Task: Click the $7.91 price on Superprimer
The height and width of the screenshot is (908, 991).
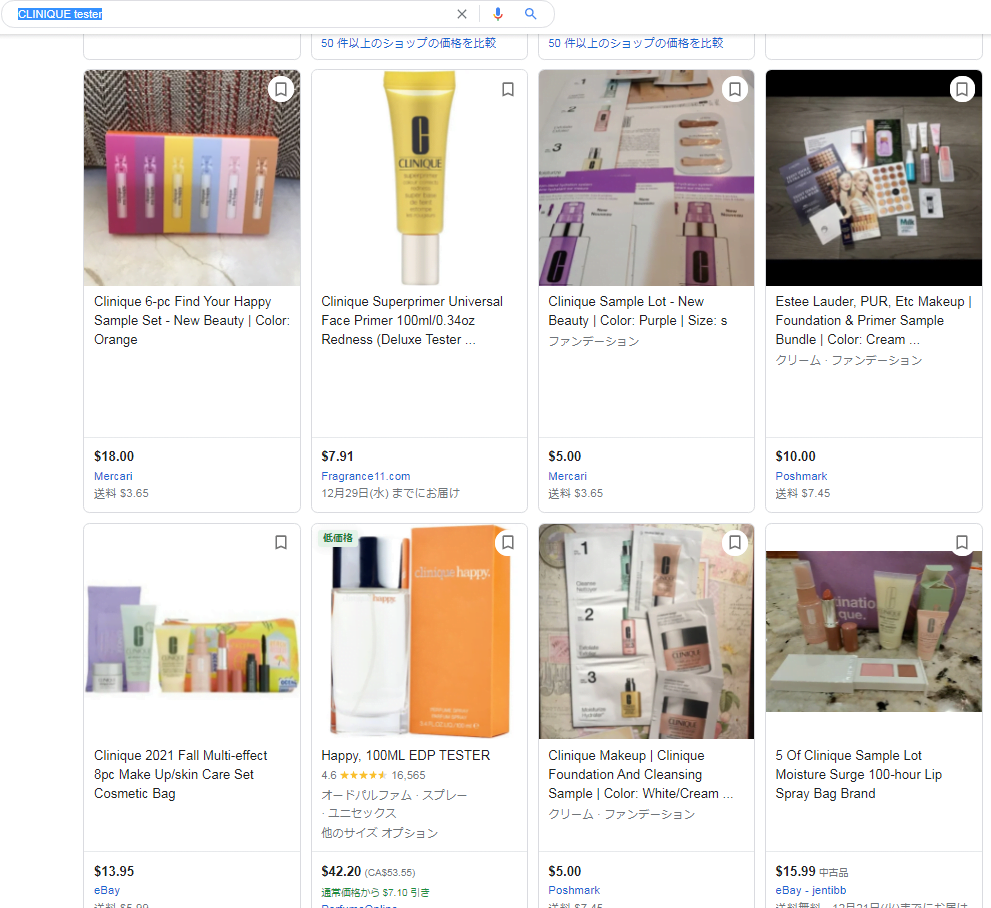Action: [x=337, y=456]
